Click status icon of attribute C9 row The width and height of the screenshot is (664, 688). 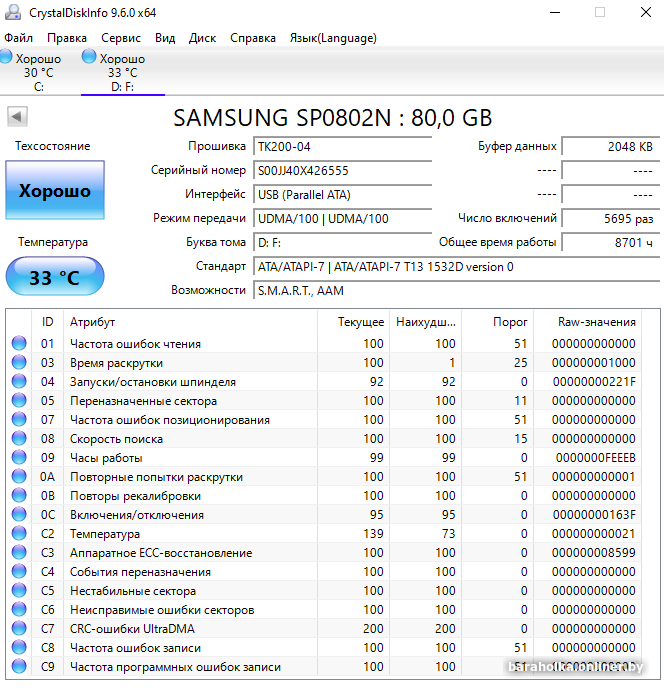pos(19,666)
